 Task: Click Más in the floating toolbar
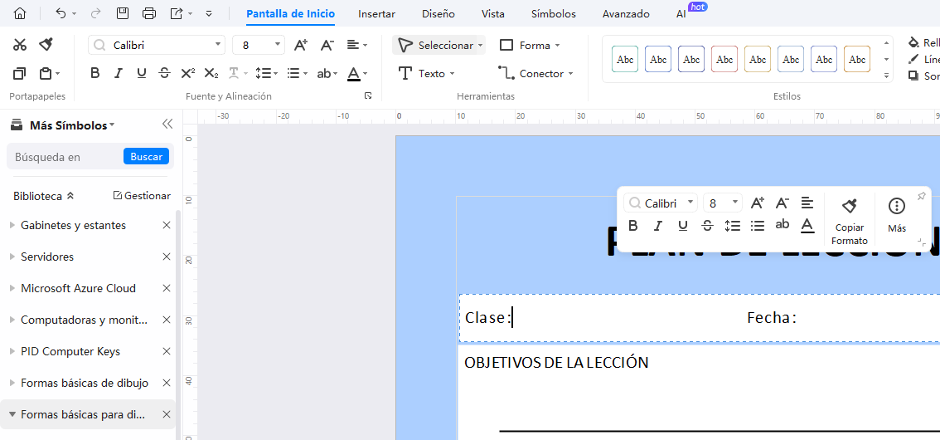[897, 215]
